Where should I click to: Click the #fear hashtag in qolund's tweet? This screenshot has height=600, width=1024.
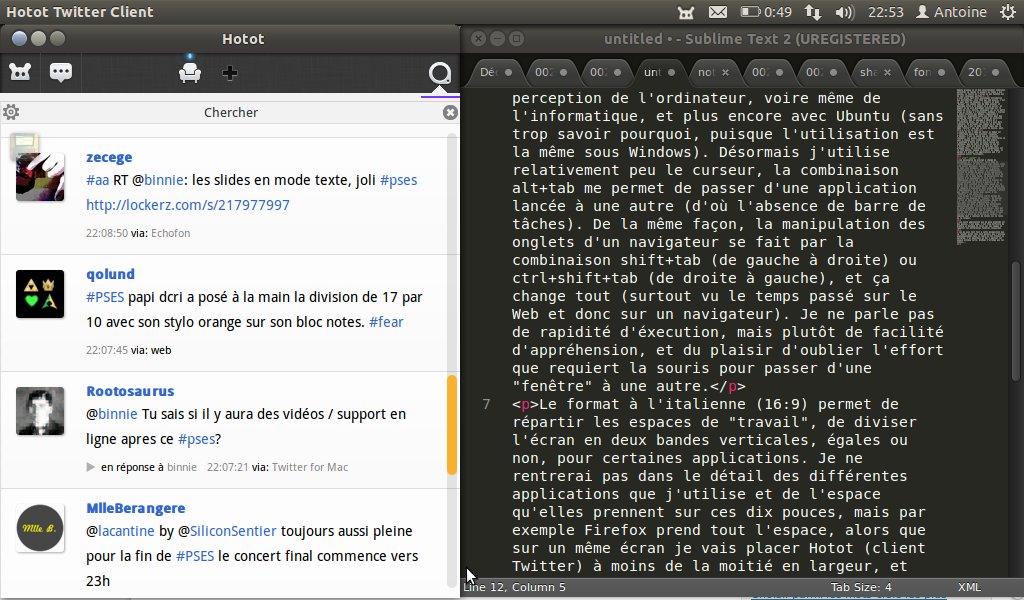[386, 322]
